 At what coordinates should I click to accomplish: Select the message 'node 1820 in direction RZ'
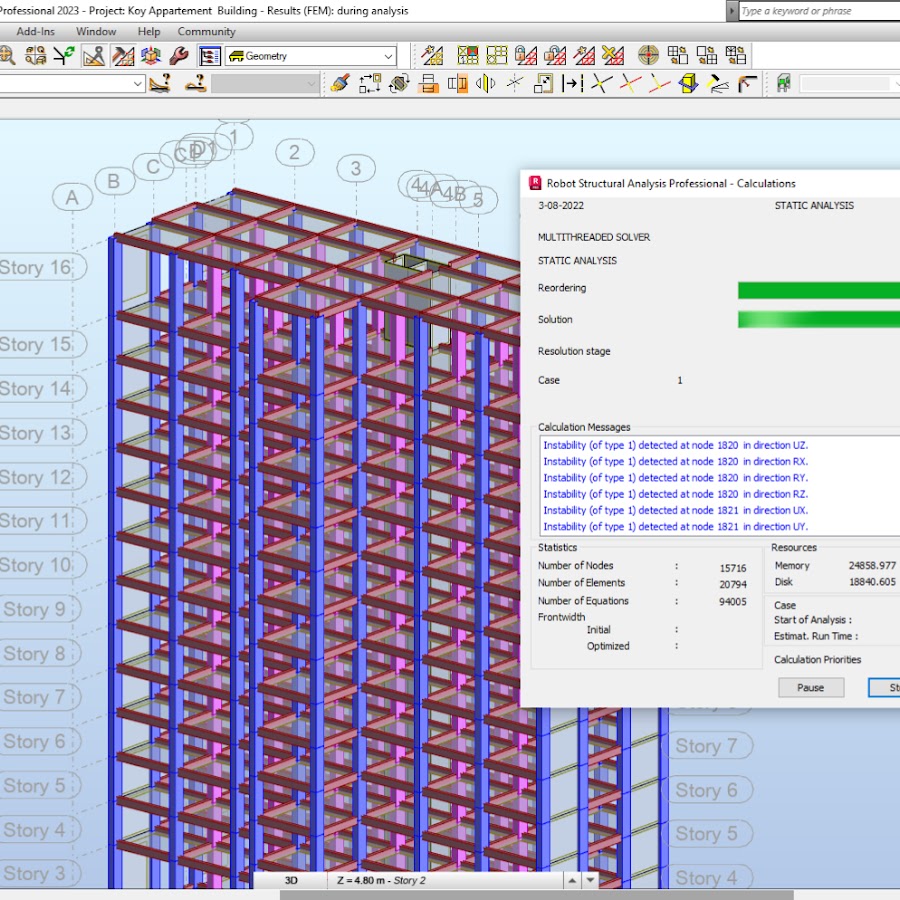[676, 494]
